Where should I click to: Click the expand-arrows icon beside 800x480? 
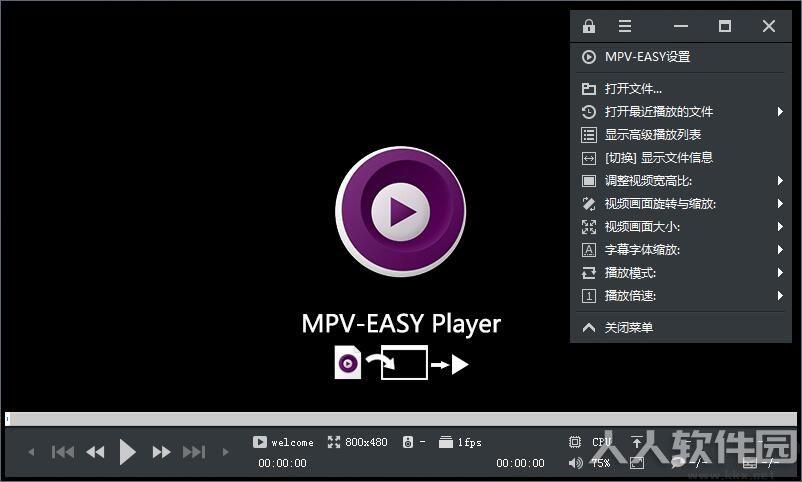334,442
